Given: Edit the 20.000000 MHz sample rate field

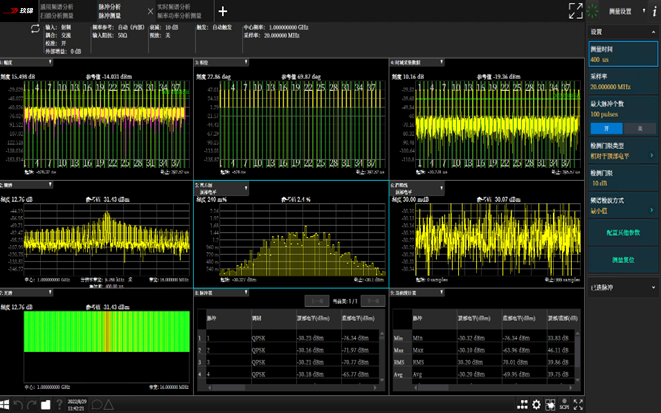Looking at the screenshot, I should pos(623,81).
